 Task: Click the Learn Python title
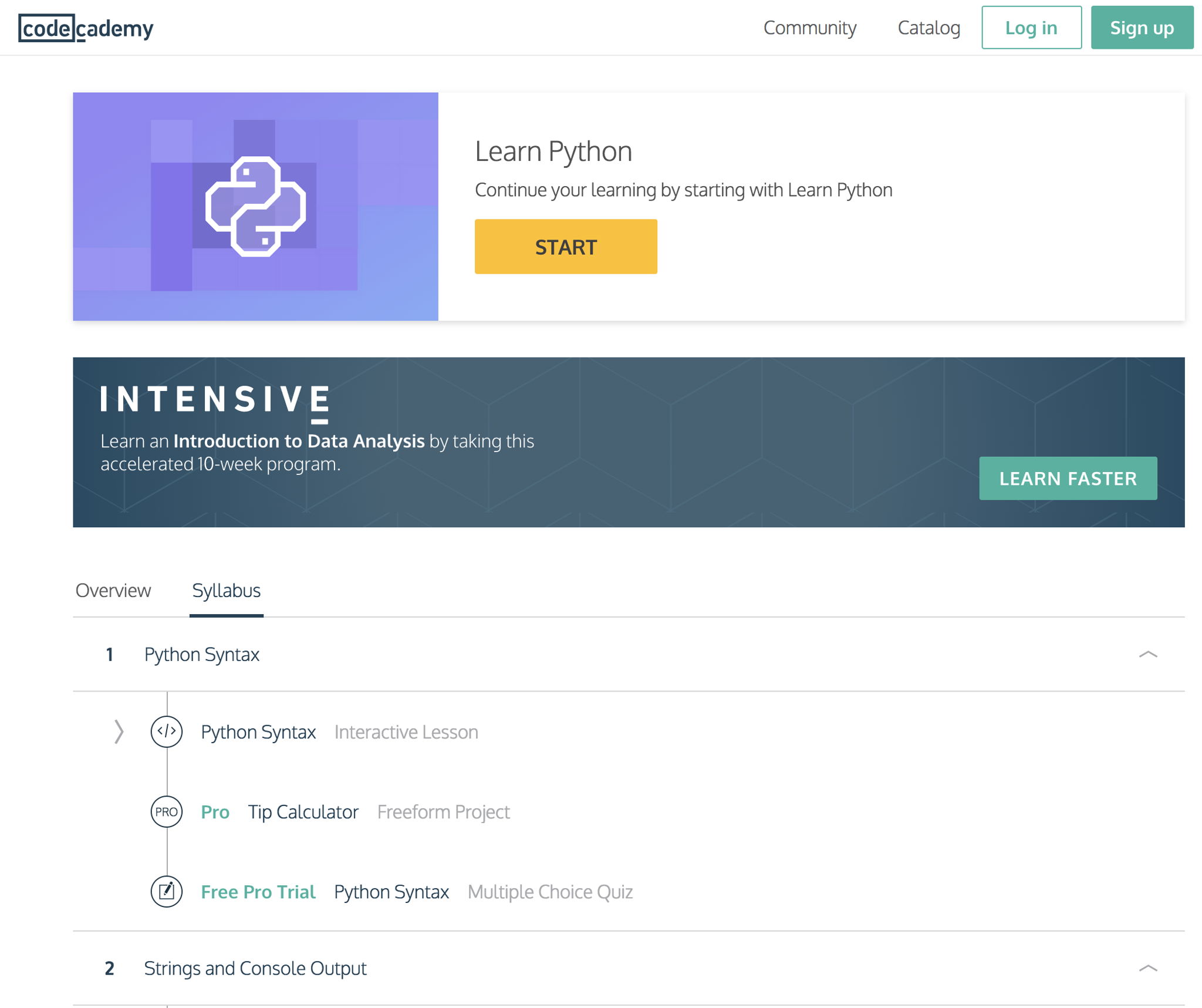pos(553,151)
